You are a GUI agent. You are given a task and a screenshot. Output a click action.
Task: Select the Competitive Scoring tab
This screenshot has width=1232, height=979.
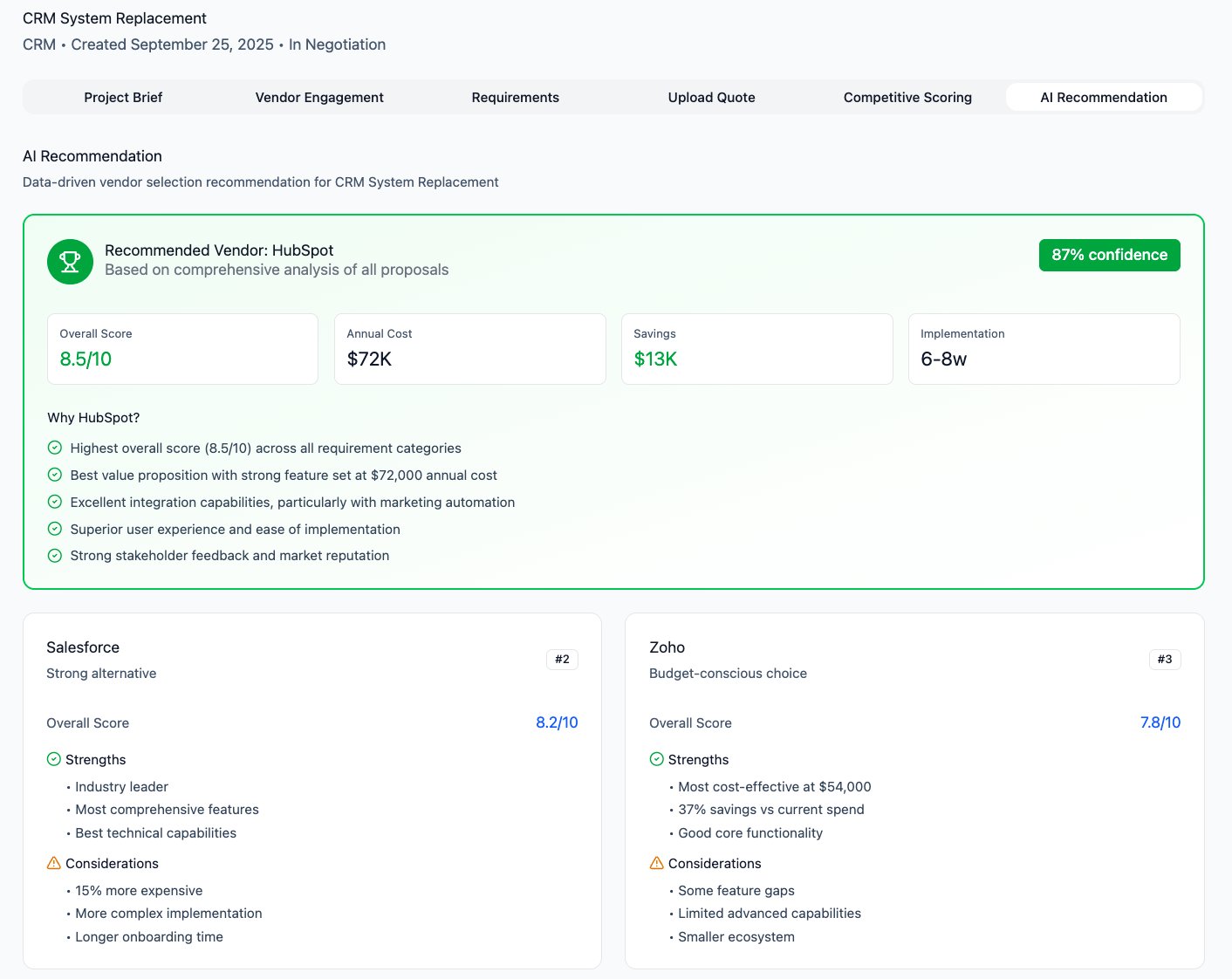pos(907,97)
